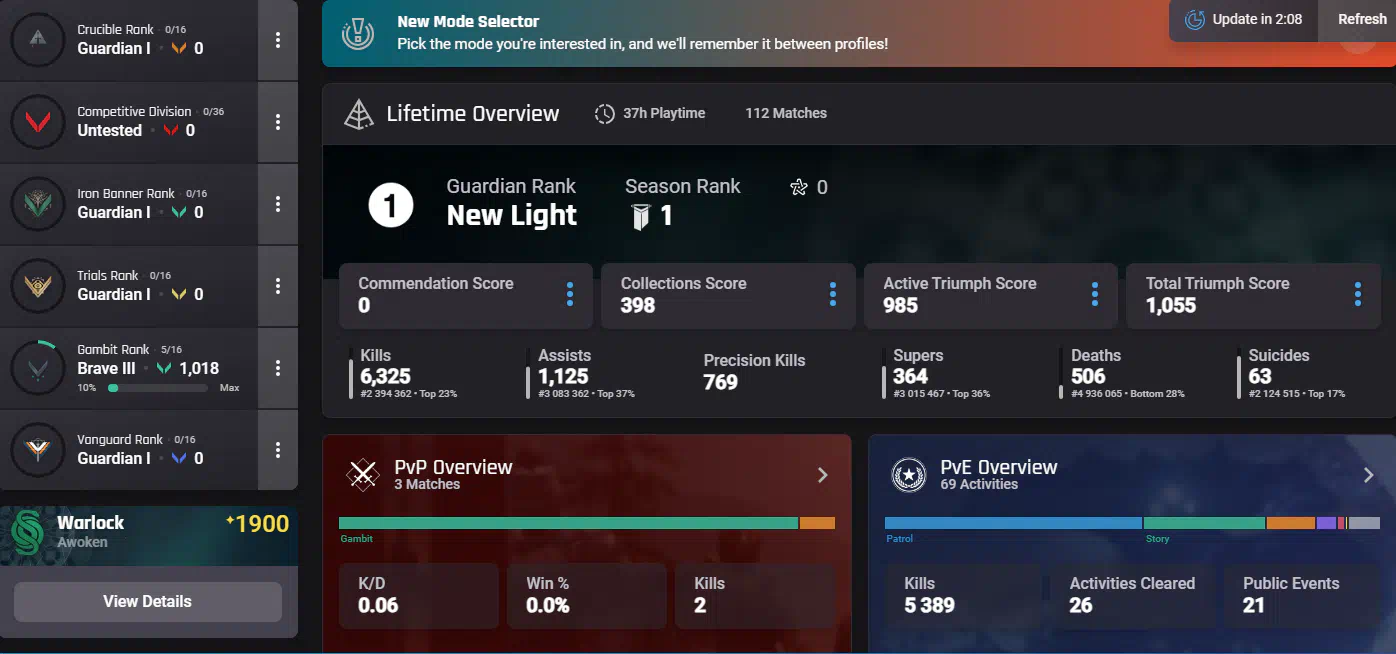This screenshot has height=654, width=1396.
Task: Click the PvP crossed swords icon
Action: pyautogui.click(x=362, y=475)
